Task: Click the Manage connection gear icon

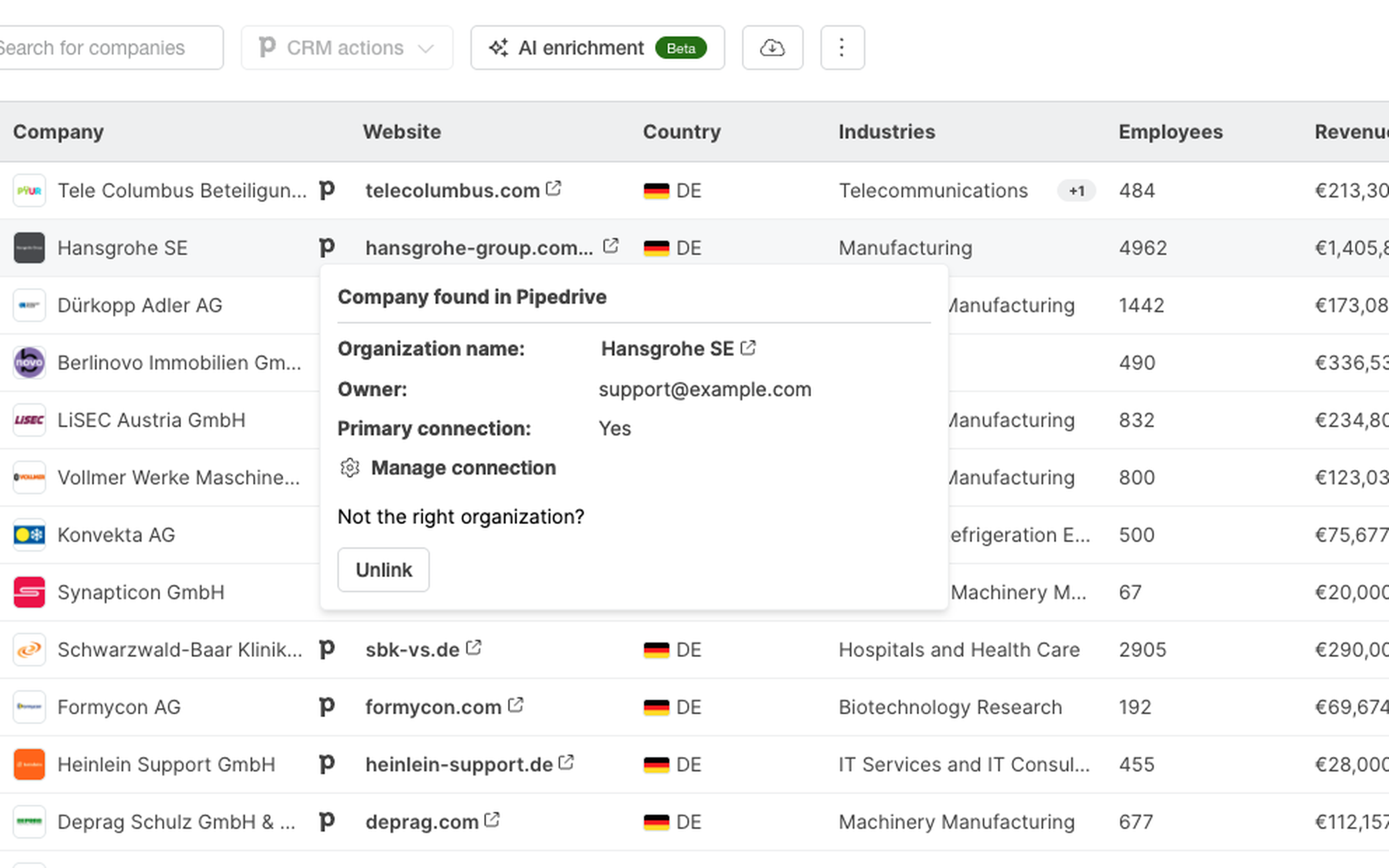Action: click(349, 468)
